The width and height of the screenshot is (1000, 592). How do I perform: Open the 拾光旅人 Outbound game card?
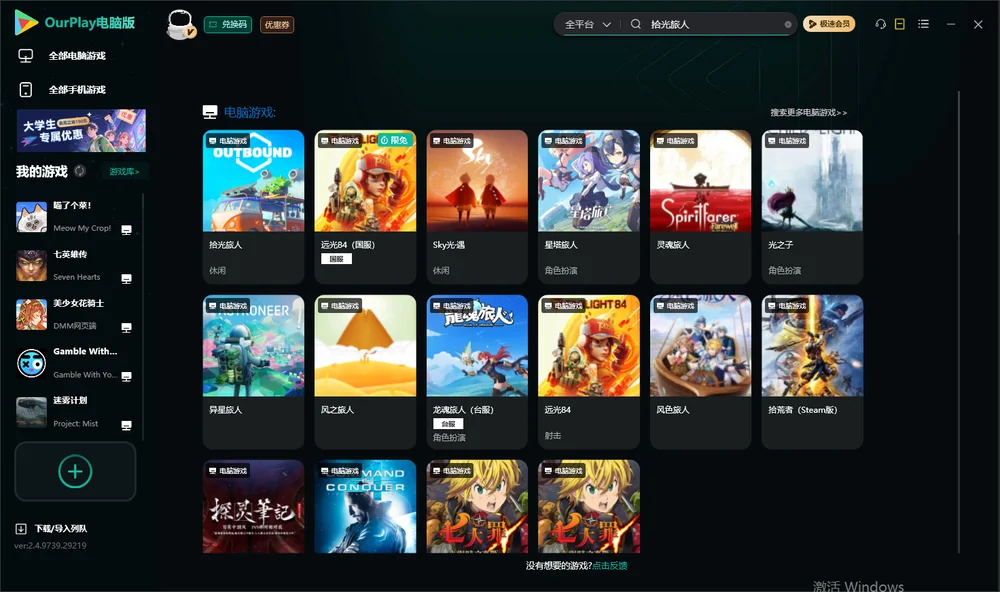[253, 207]
